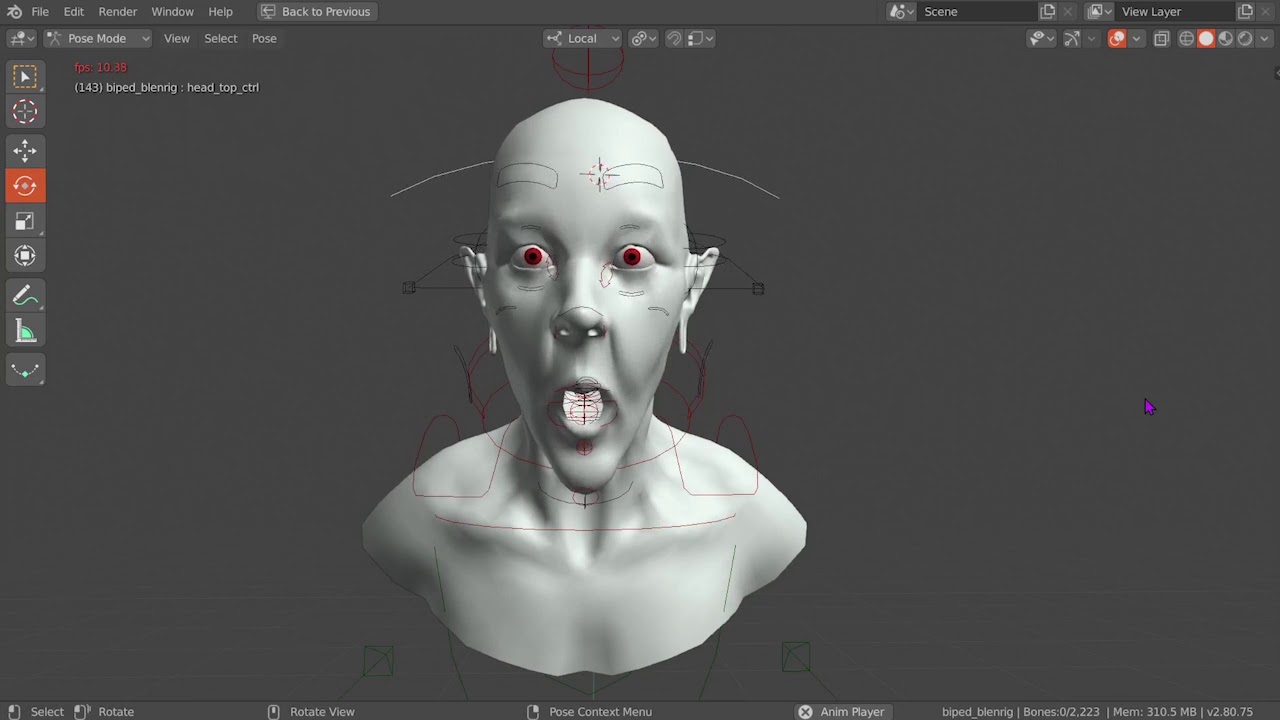1280x720 pixels.
Task: Activate the Move tool
Action: (x=25, y=150)
